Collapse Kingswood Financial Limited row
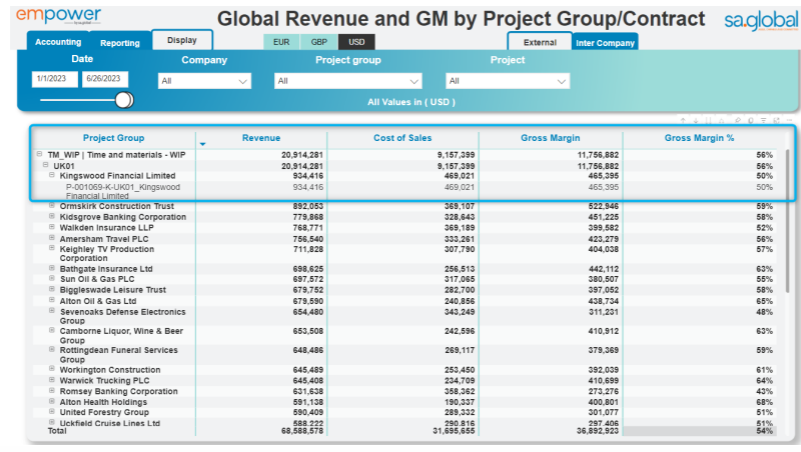The image size is (801, 452). [x=52, y=175]
